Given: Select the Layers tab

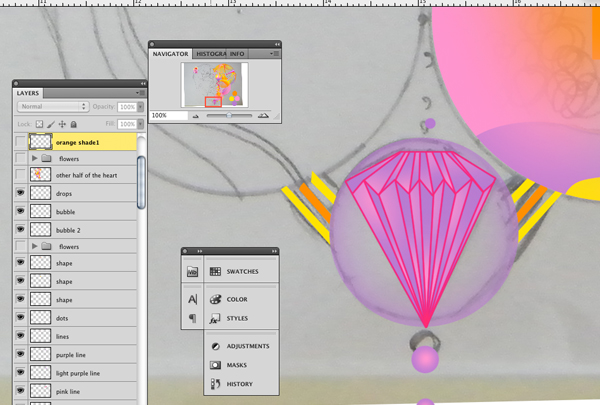Looking at the screenshot, I should pyautogui.click(x=28, y=93).
